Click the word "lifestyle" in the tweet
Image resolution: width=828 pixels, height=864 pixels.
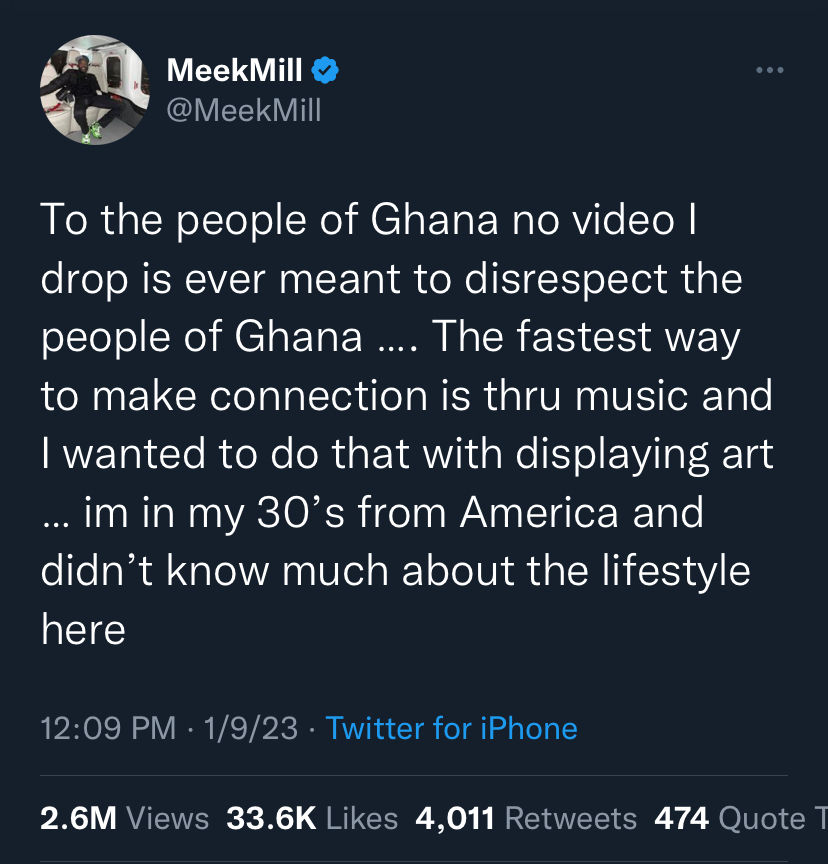tap(676, 571)
